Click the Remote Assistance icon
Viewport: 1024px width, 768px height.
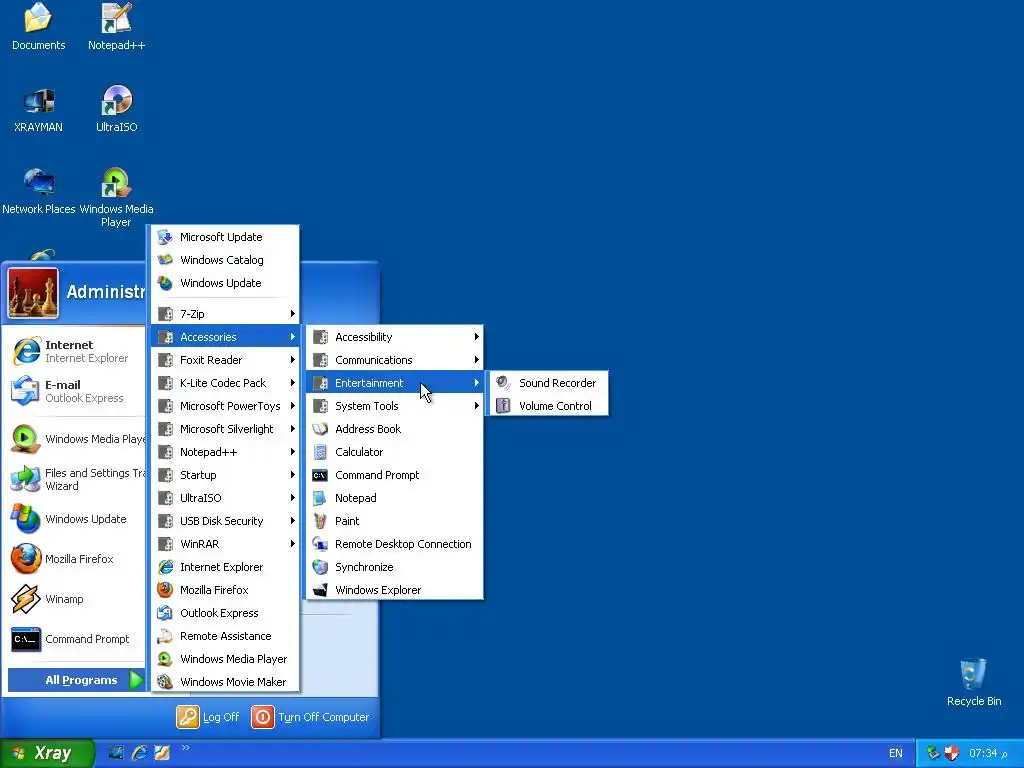[165, 636]
